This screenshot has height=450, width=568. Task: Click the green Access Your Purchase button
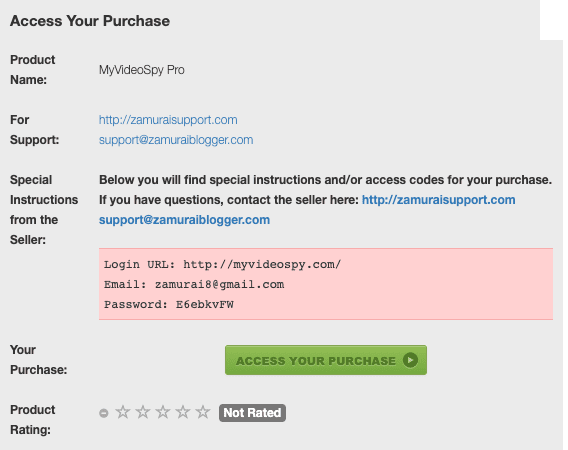pyautogui.click(x=326, y=360)
